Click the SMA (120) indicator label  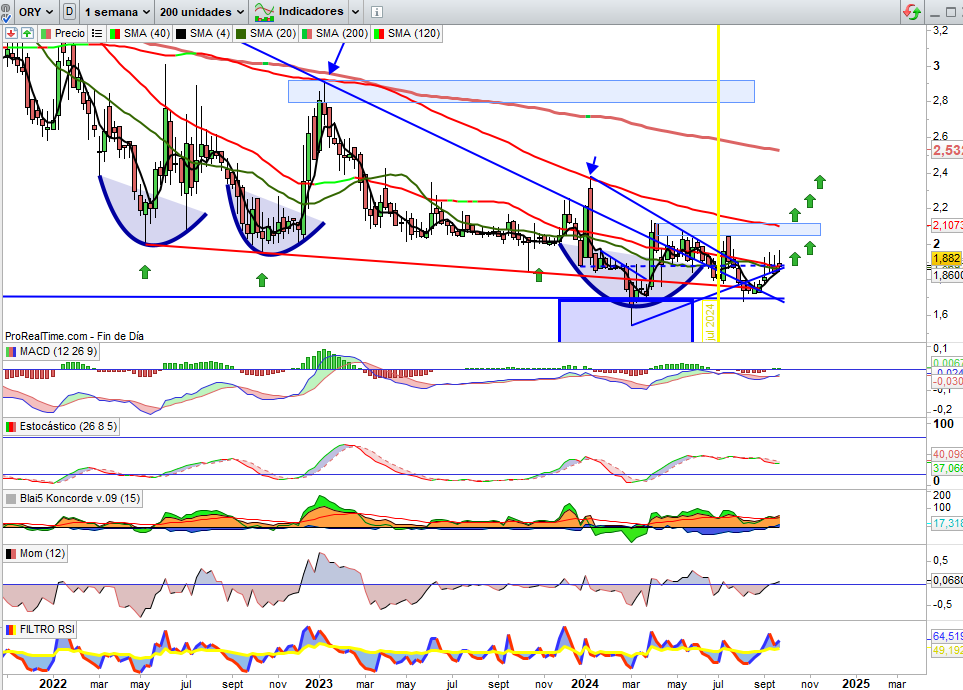pyautogui.click(x=407, y=33)
